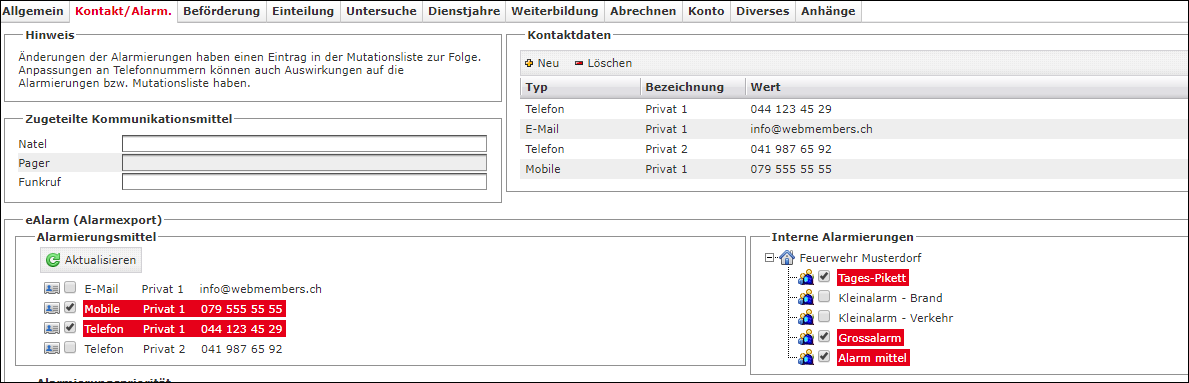Click into the Funkruf input field

(x=304, y=181)
